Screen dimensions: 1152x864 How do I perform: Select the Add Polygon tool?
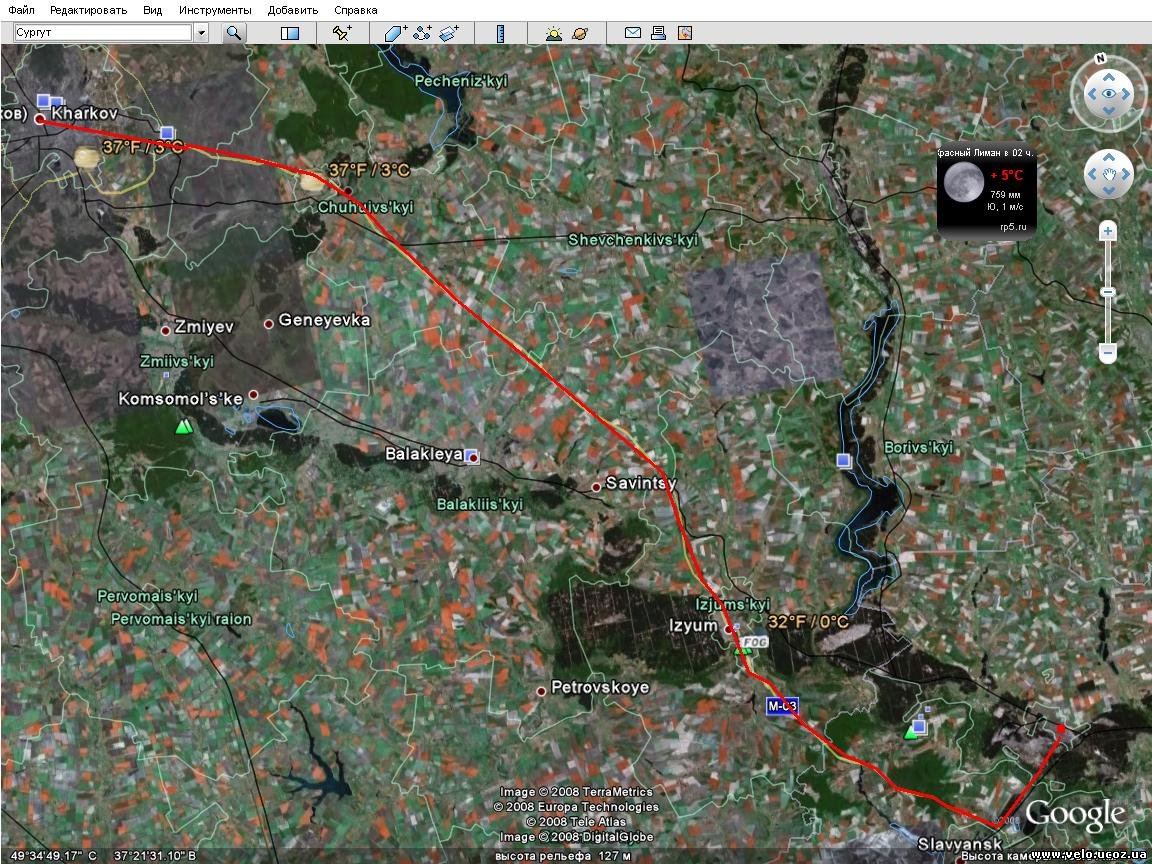pos(396,33)
